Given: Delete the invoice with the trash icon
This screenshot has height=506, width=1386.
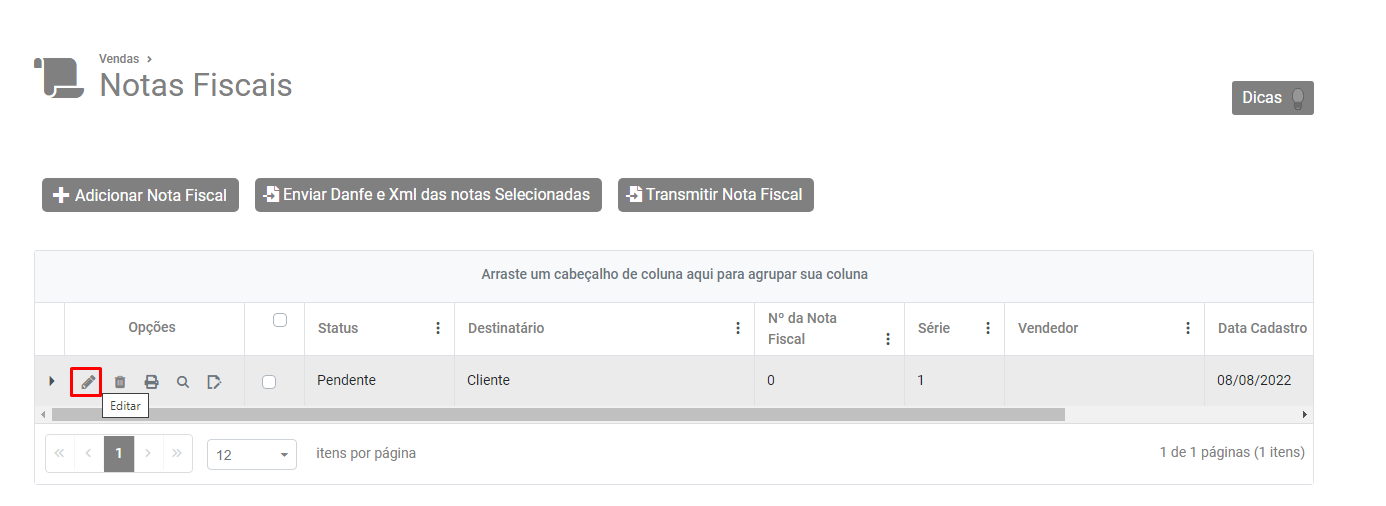Looking at the screenshot, I should click(120, 381).
